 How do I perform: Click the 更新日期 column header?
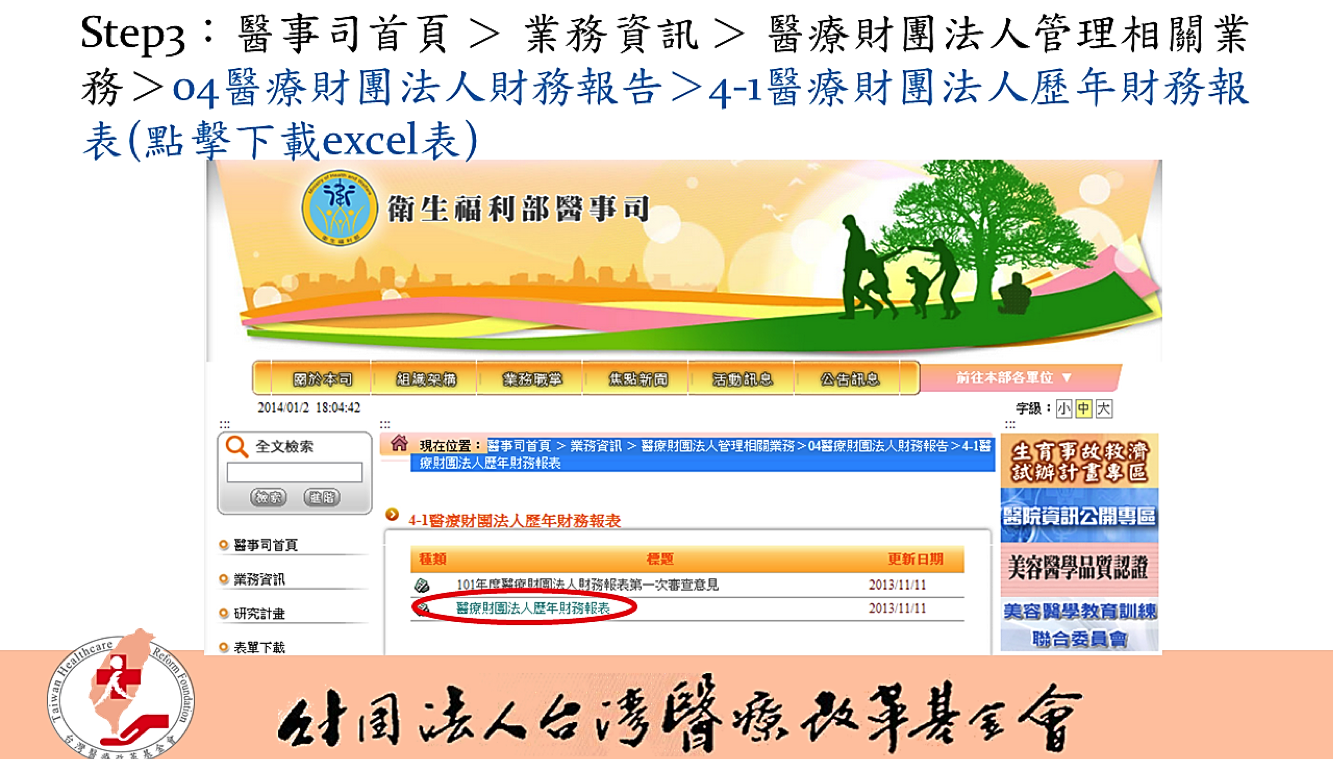[x=915, y=560]
